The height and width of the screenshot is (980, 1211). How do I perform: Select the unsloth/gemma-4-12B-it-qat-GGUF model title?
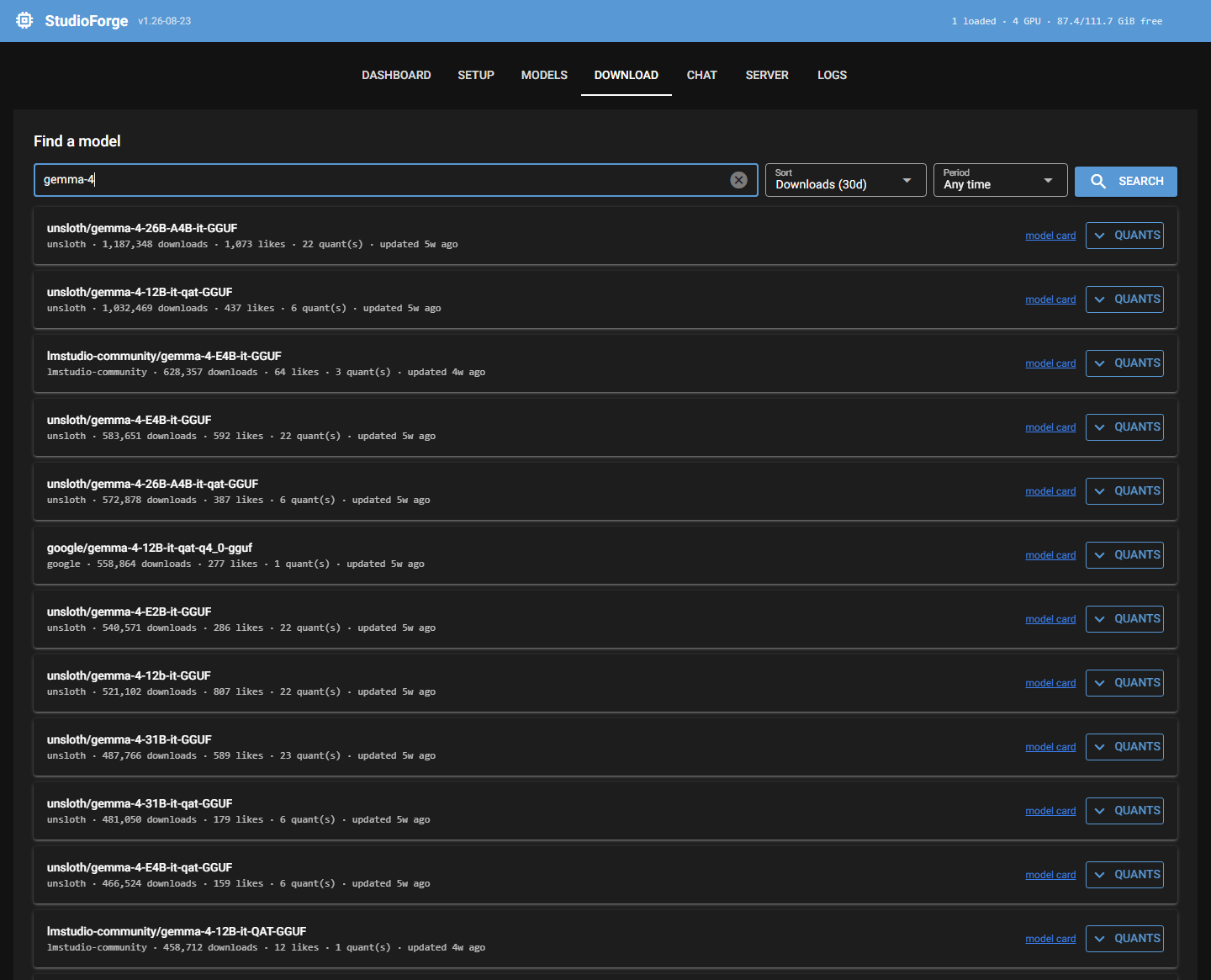140,292
